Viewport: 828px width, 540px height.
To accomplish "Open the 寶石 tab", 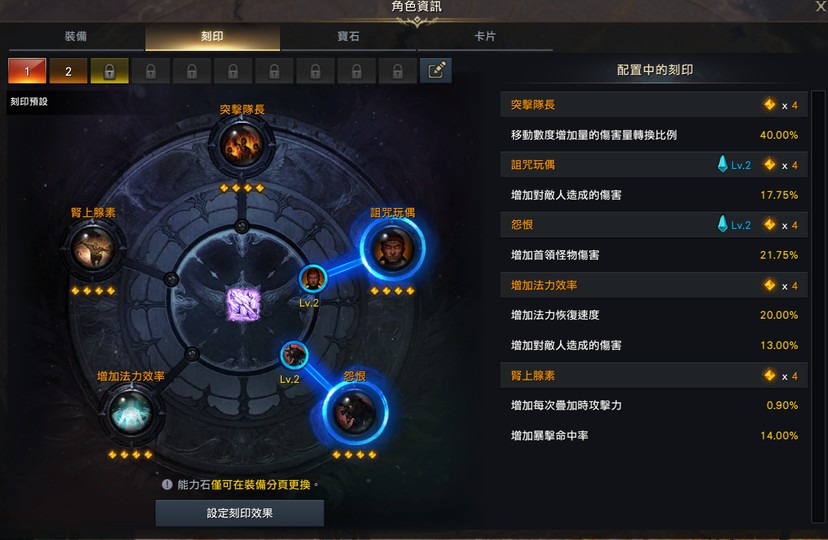I will click(x=349, y=36).
